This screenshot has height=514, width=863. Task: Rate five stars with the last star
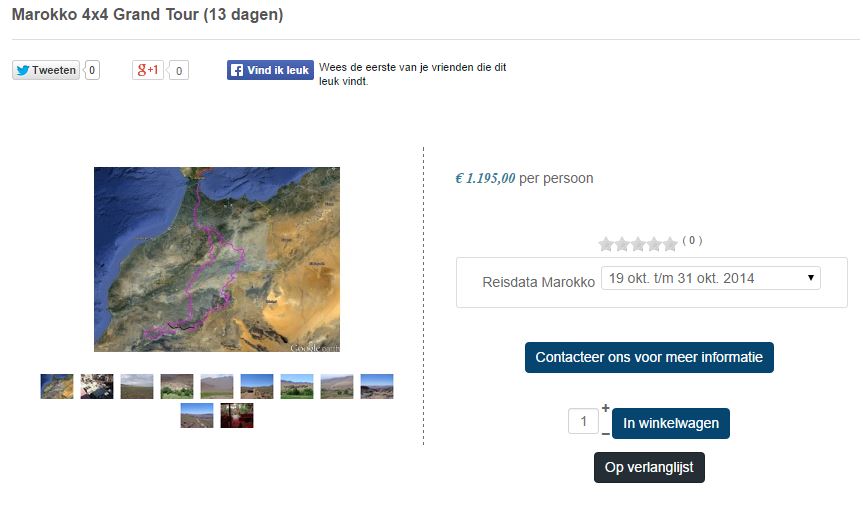pos(670,244)
